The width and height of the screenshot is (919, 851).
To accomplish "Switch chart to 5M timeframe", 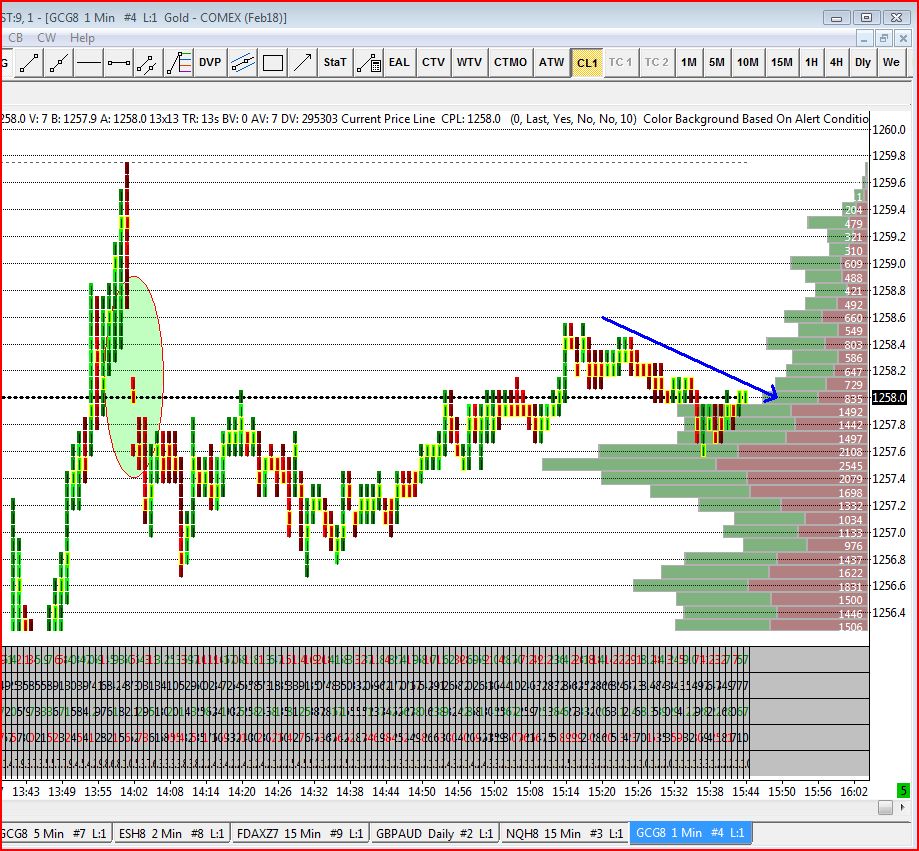I will point(717,62).
